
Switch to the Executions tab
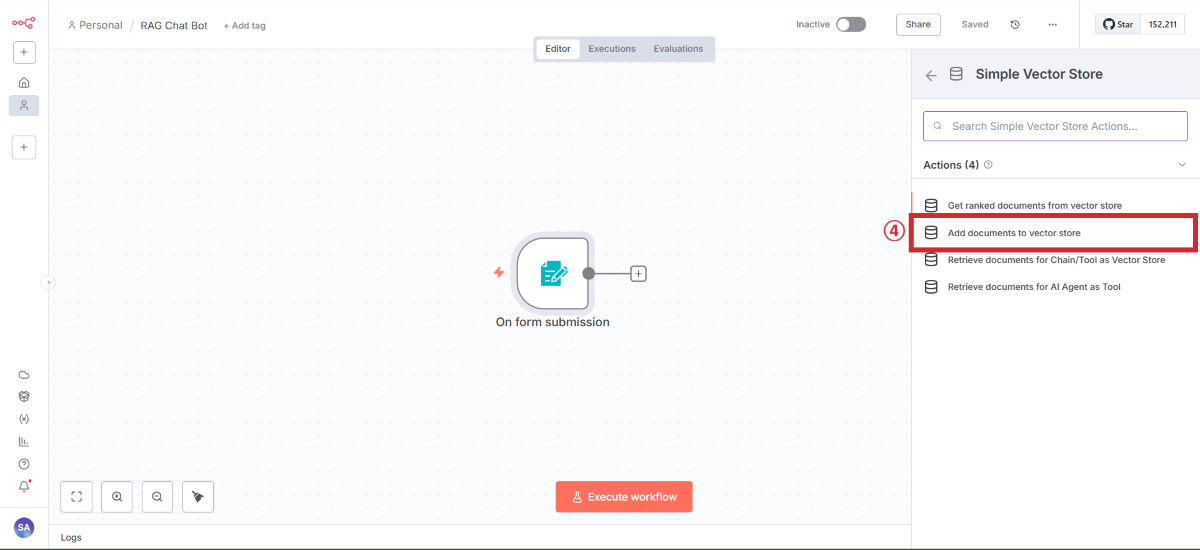611,49
